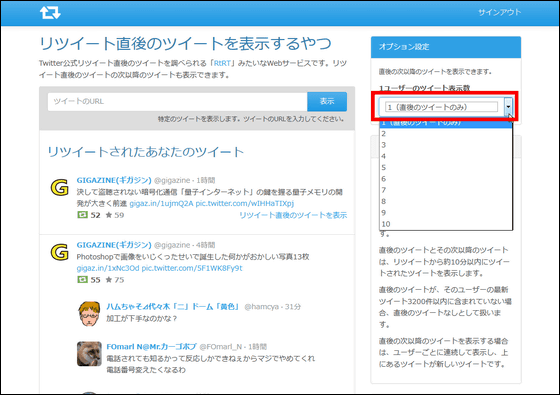Select option 3 in the dropdown list
This screenshot has width=560, height=395.
point(446,145)
